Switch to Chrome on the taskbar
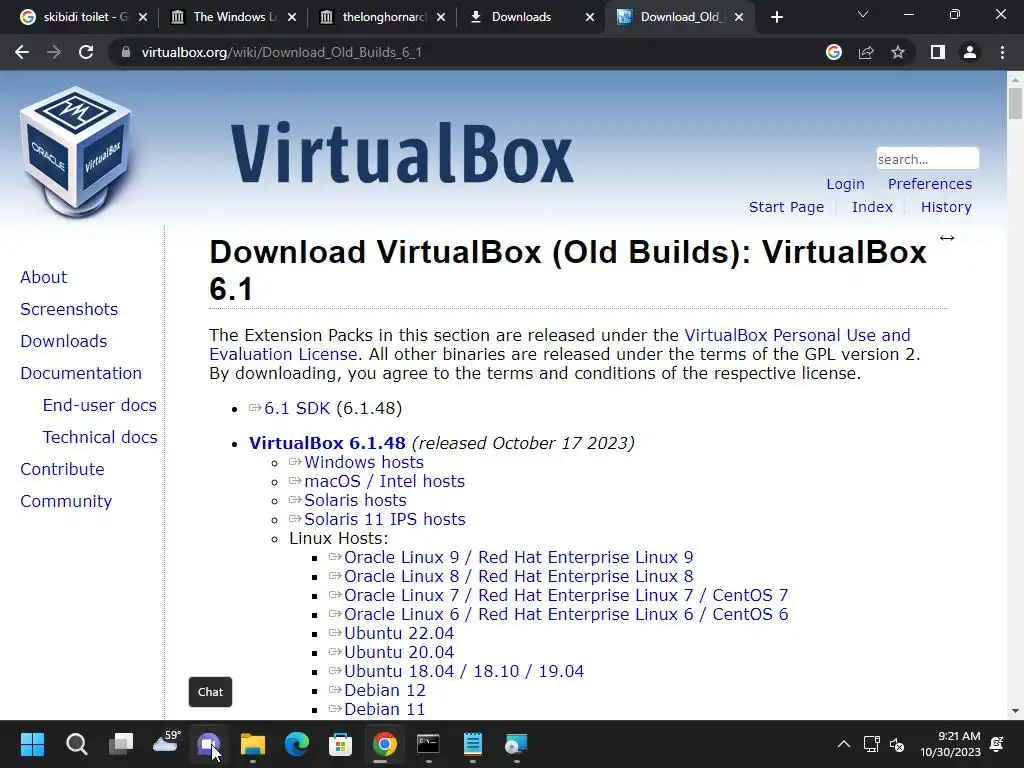The height and width of the screenshot is (768, 1024). [x=385, y=744]
